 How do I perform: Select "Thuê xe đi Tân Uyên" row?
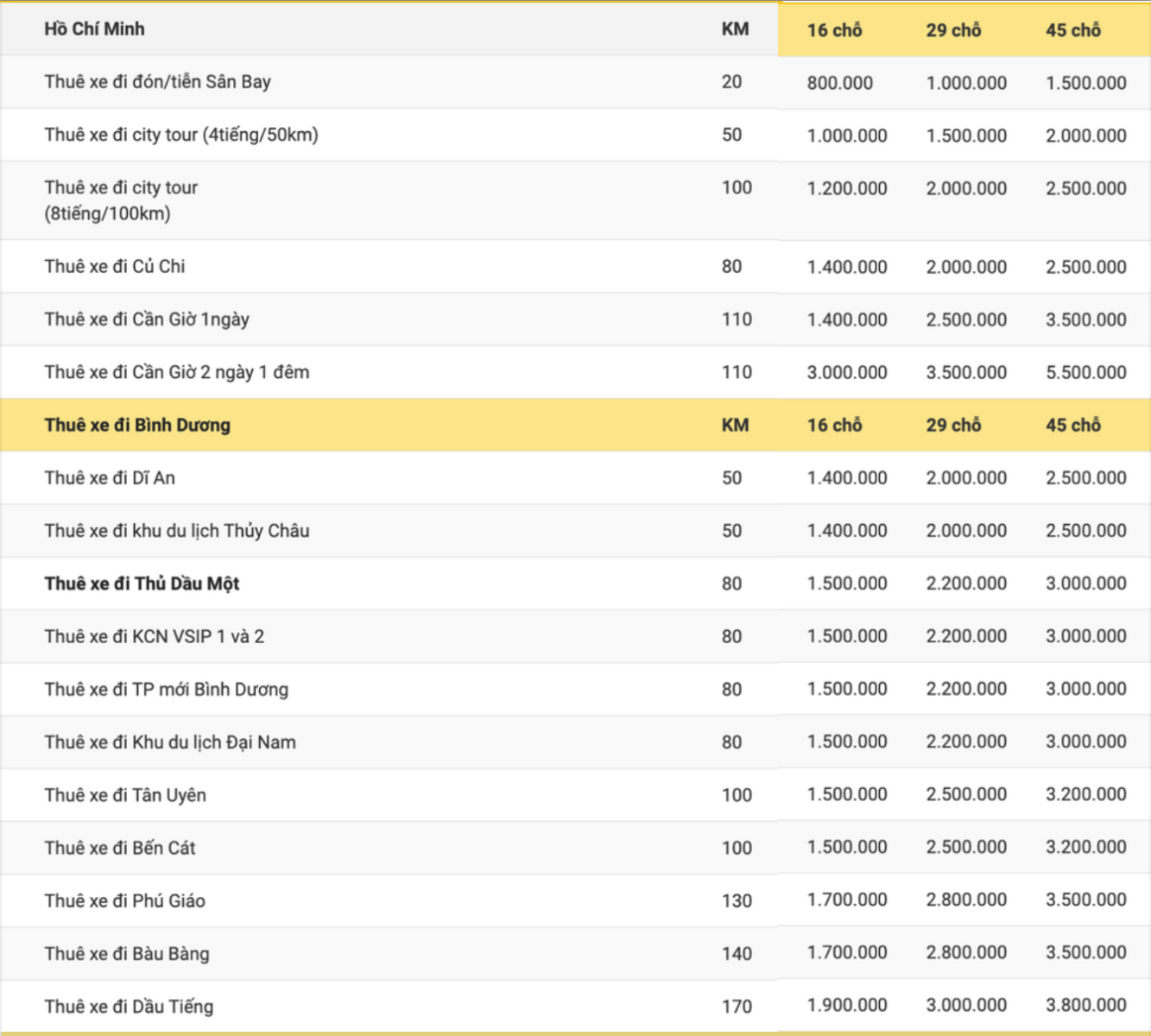[125, 795]
